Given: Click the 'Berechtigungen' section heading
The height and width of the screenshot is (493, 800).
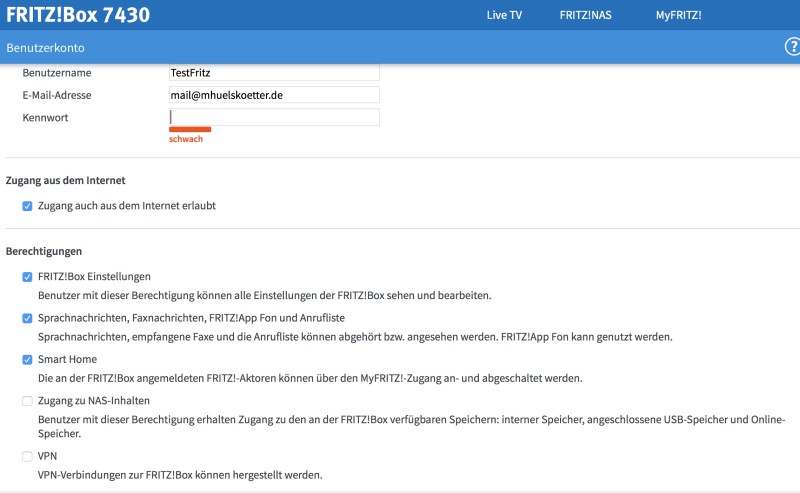Looking at the screenshot, I should [x=44, y=251].
